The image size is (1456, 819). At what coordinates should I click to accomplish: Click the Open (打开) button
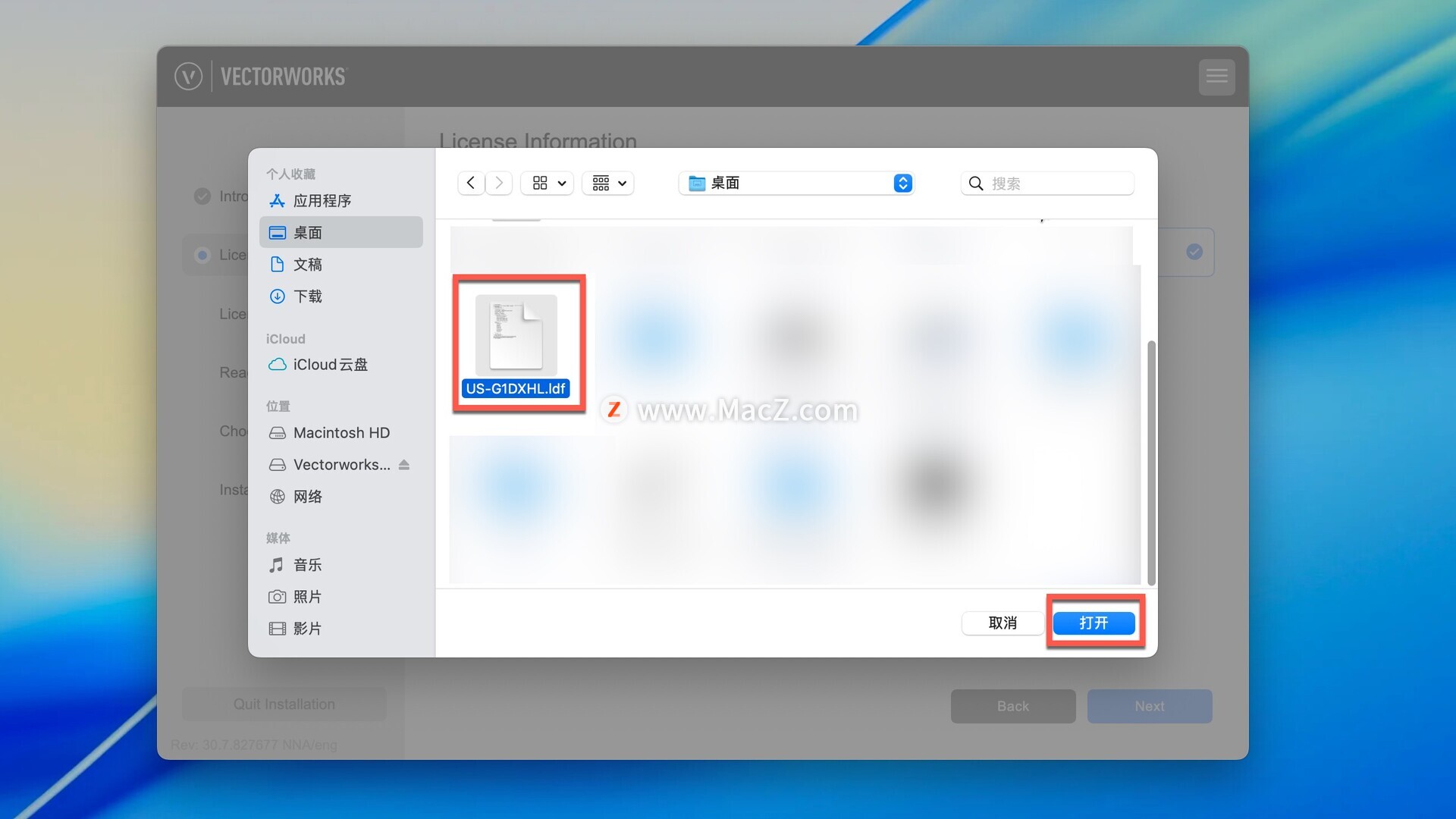coord(1094,623)
